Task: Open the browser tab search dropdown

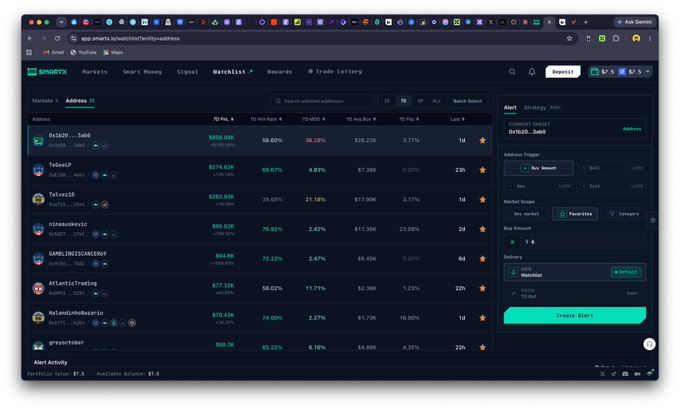Action: pos(61,22)
